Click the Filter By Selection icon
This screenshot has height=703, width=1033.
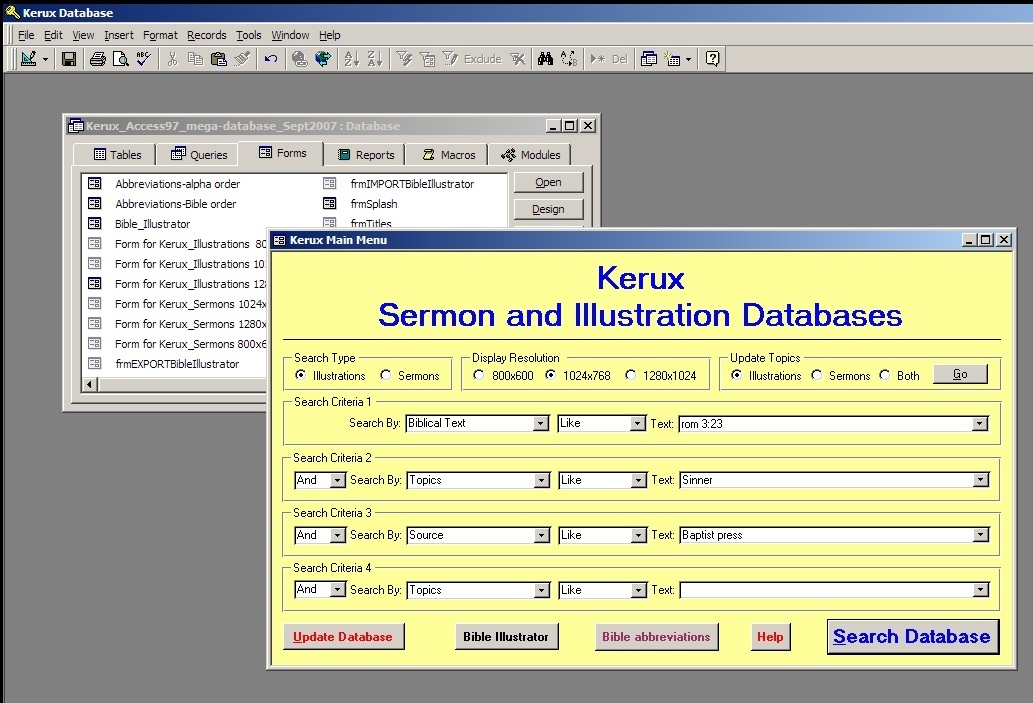405,59
